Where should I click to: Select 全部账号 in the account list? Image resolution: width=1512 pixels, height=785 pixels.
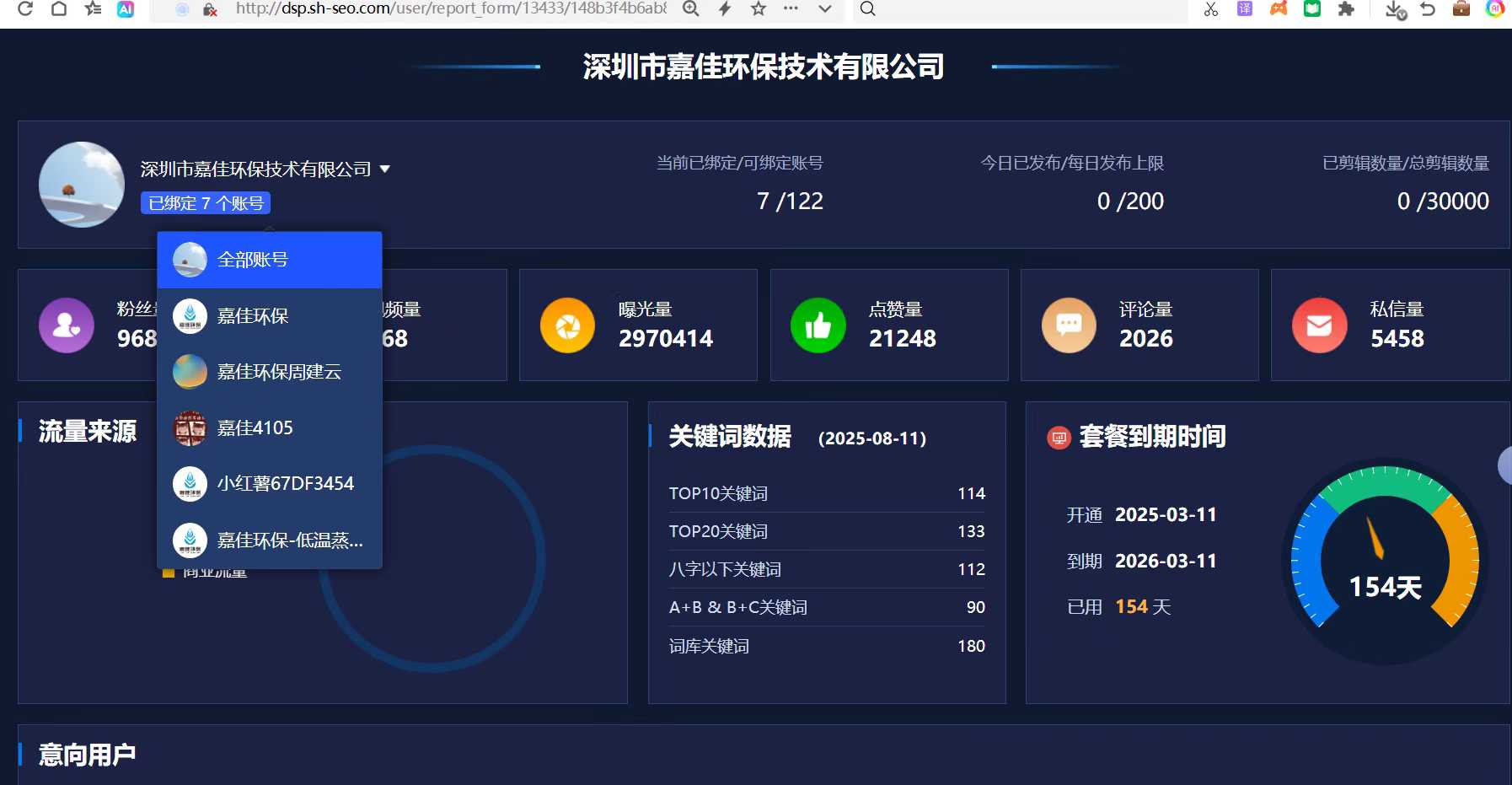click(x=270, y=260)
